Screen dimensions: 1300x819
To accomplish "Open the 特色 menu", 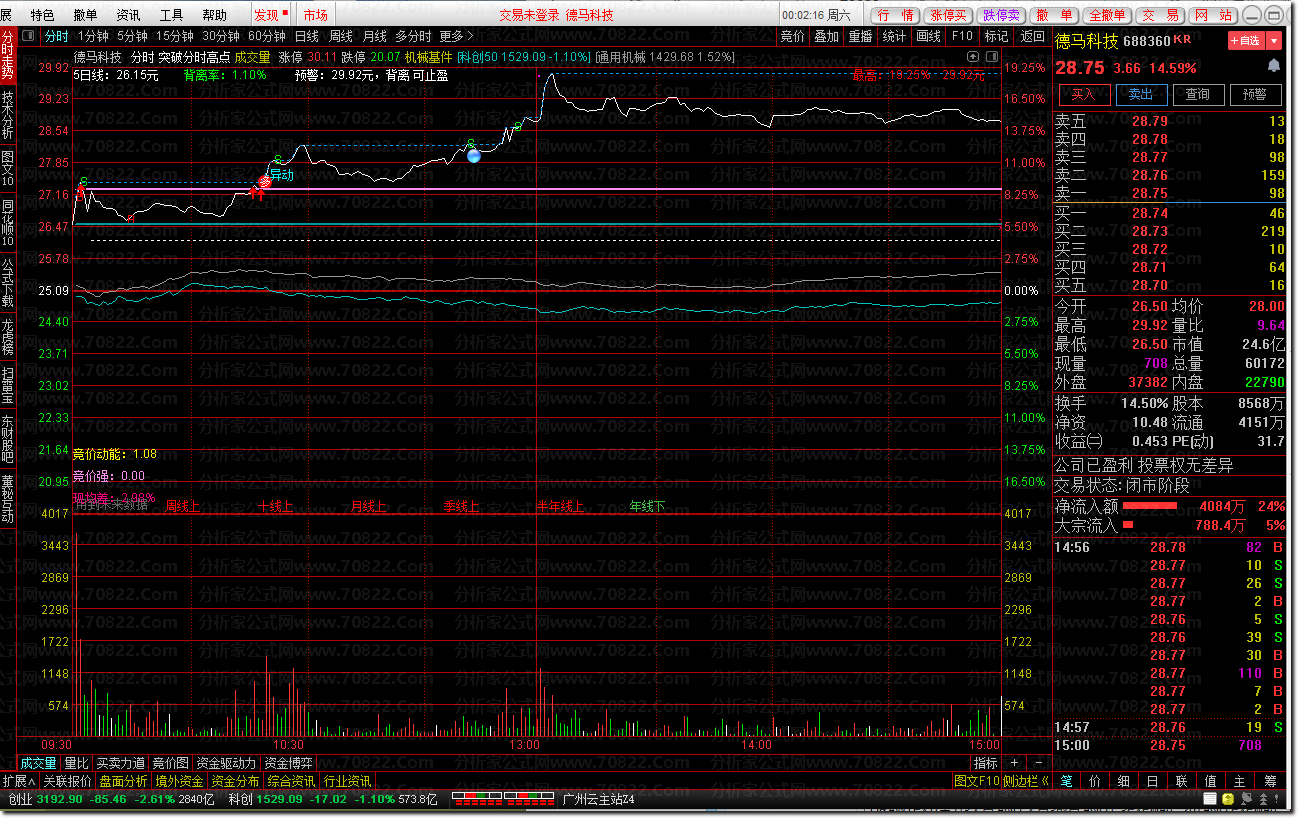I will click(x=42, y=15).
